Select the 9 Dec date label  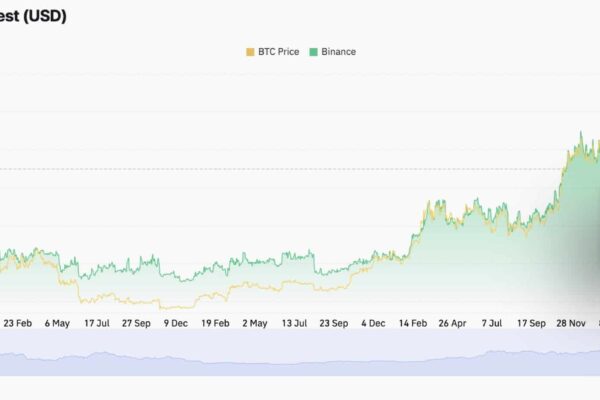[x=176, y=323]
